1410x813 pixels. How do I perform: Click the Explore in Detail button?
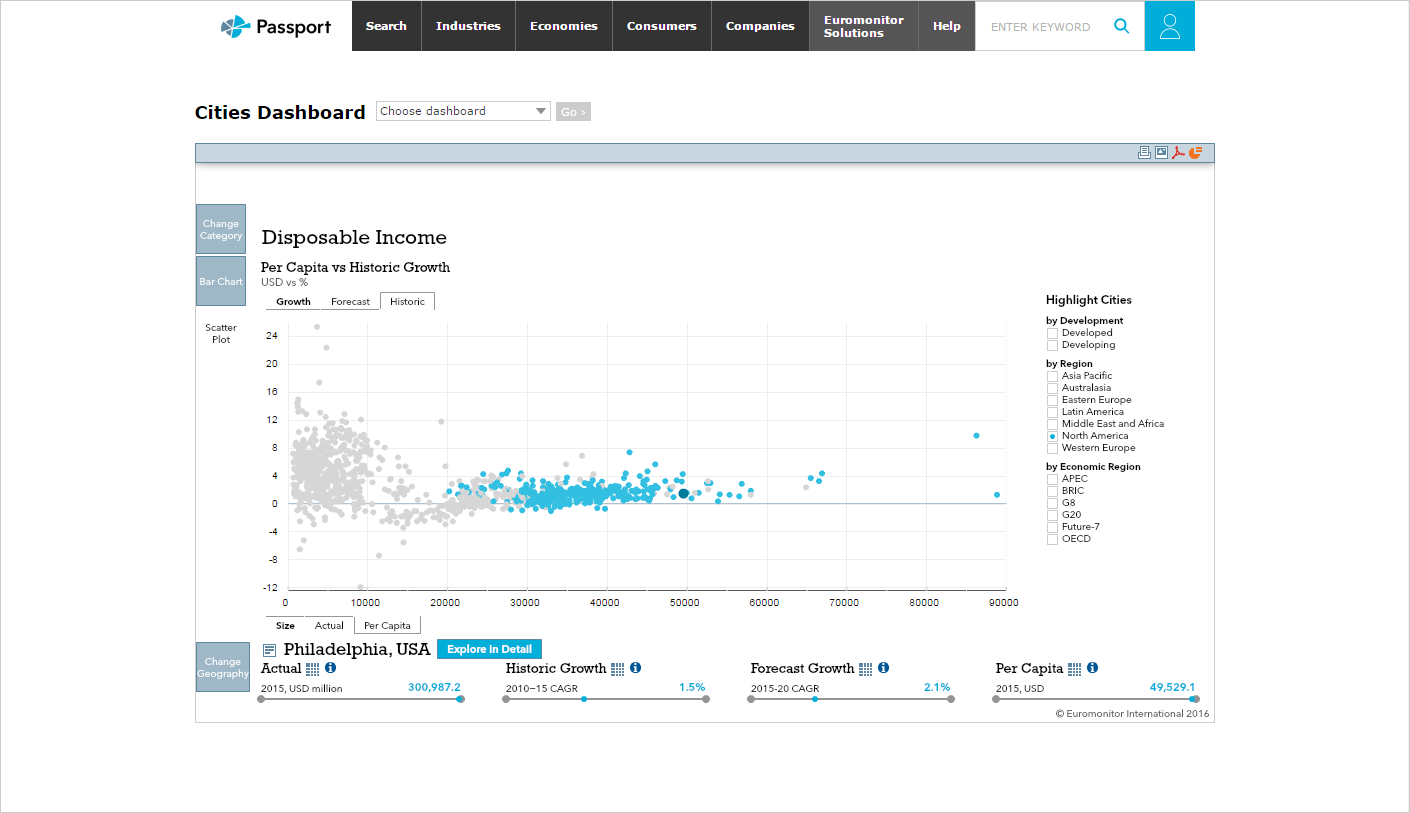click(488, 649)
